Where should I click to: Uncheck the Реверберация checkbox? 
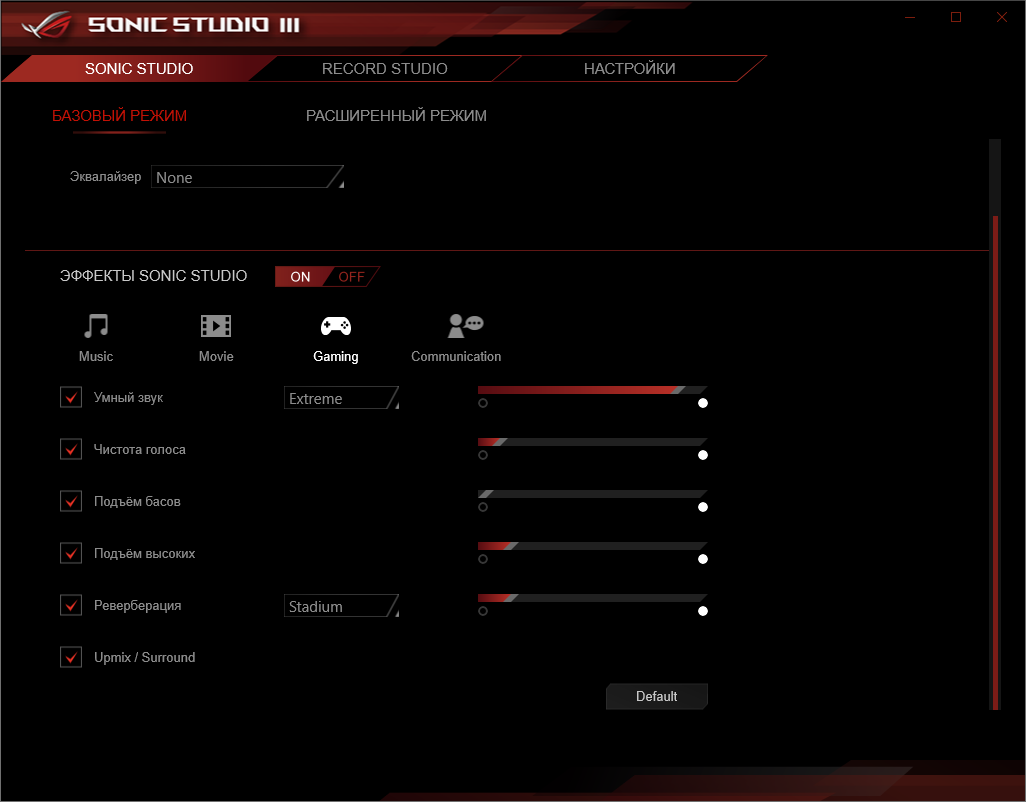71,605
